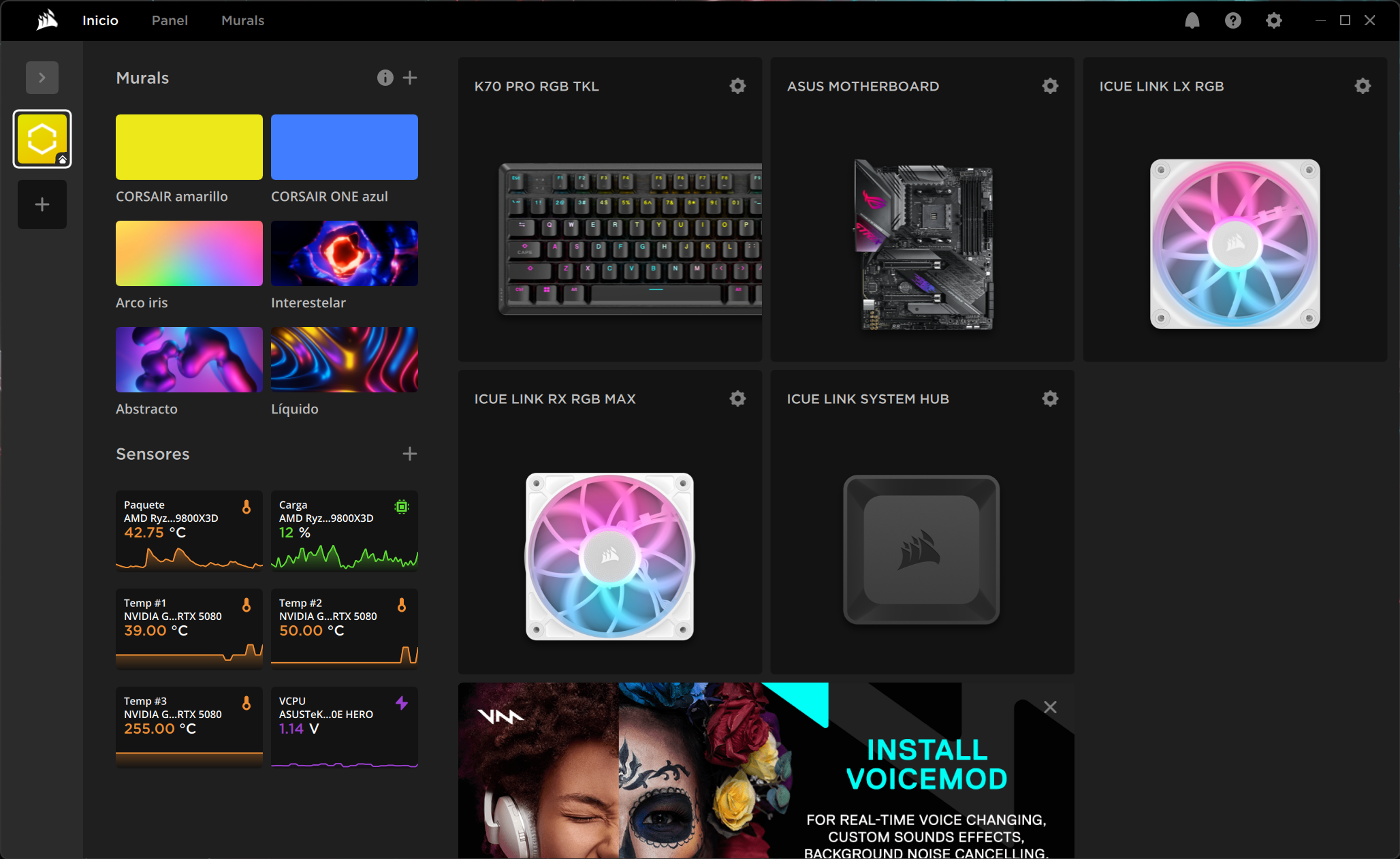Image resolution: width=1400 pixels, height=859 pixels.
Task: Click the 39.00 °C Temp #1 reading
Action: [156, 630]
